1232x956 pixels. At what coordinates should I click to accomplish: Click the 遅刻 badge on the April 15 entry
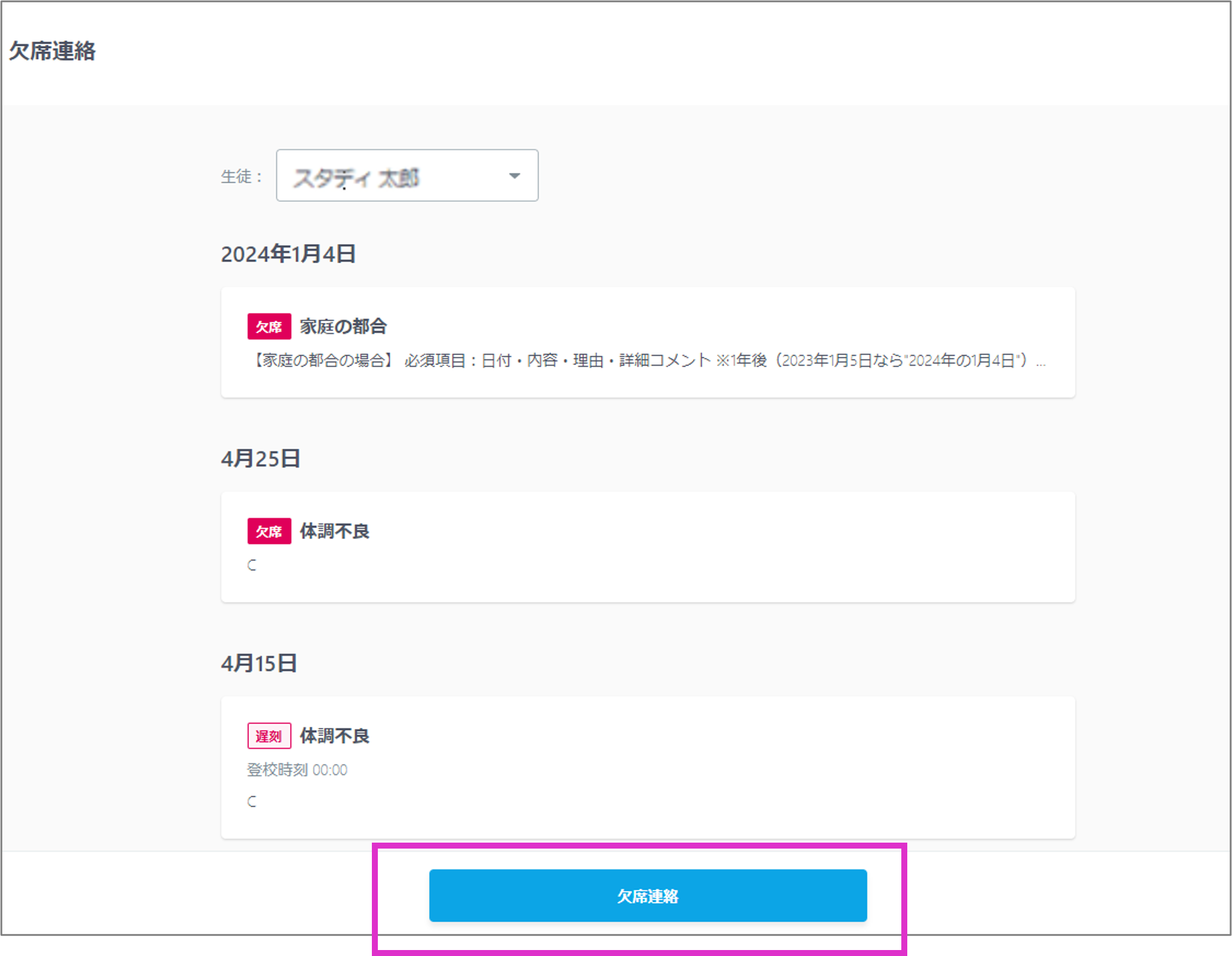coord(269,736)
